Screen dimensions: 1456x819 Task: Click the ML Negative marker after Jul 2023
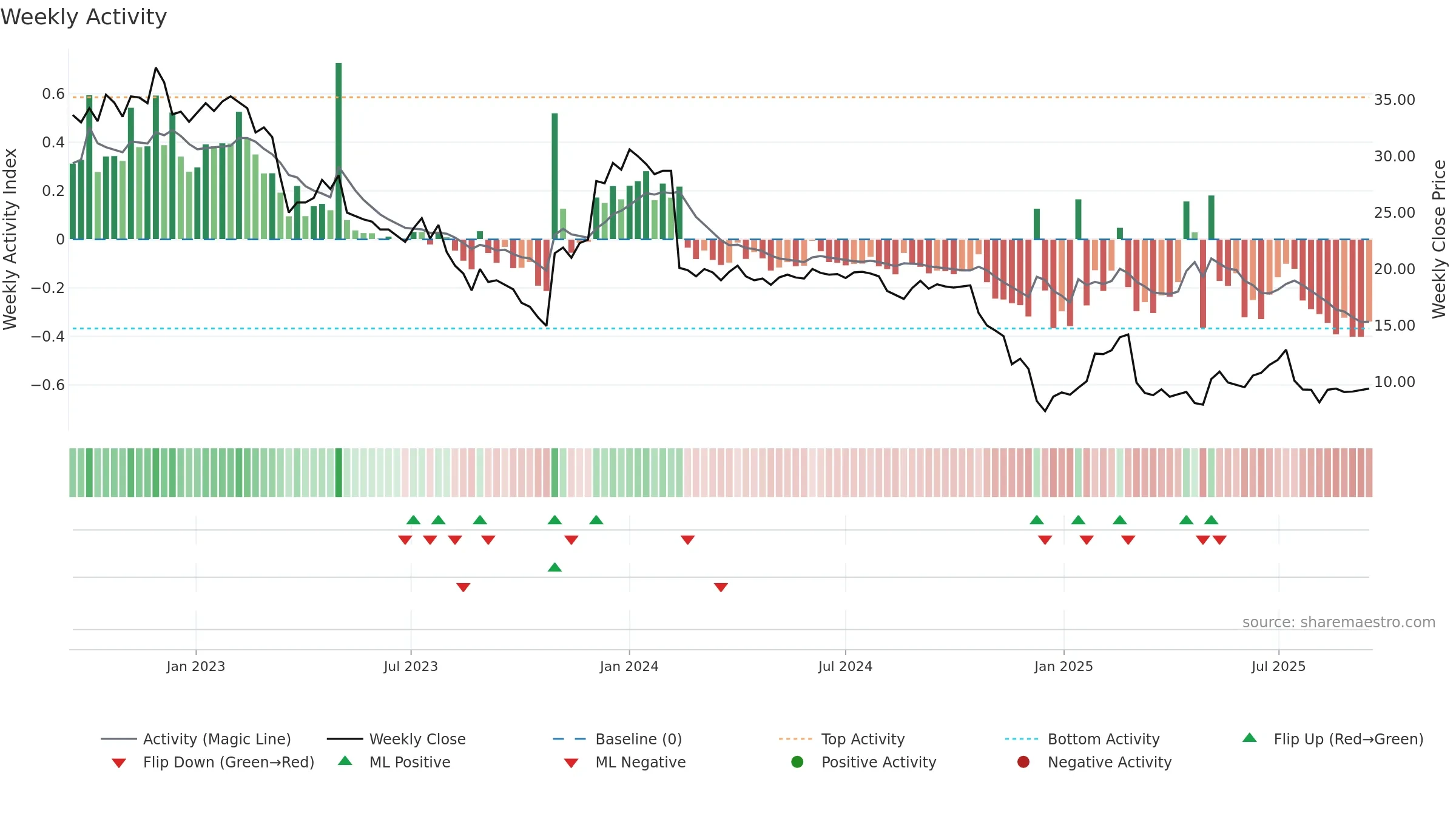463,587
